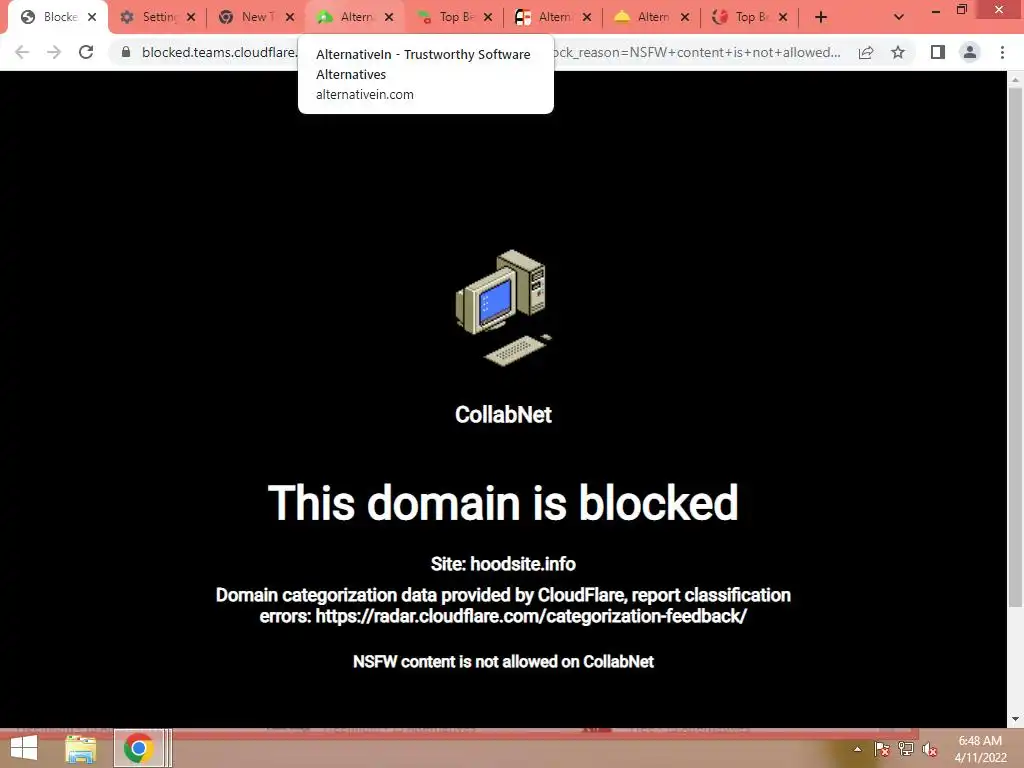
Task: Open the Chrome profile menu
Action: click(970, 52)
